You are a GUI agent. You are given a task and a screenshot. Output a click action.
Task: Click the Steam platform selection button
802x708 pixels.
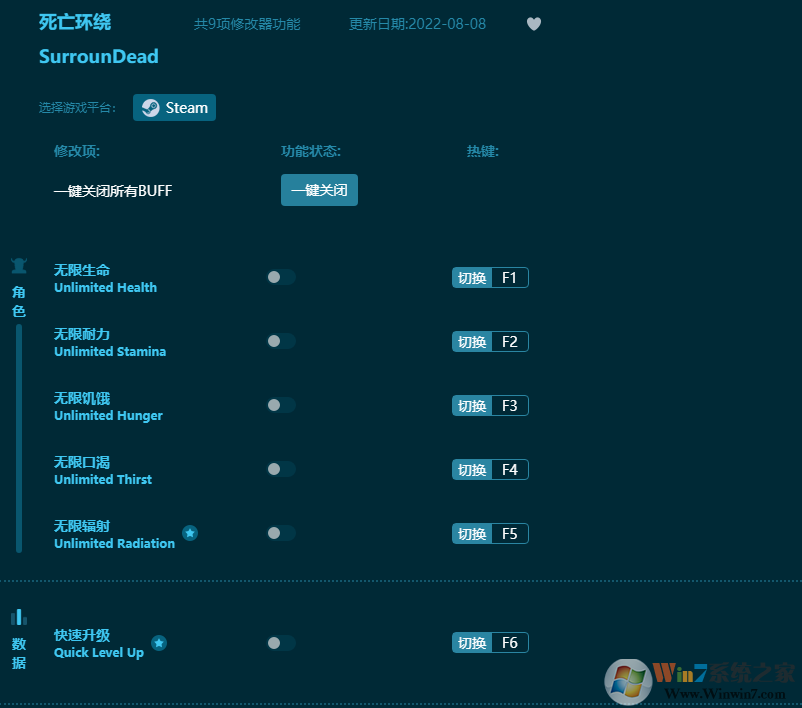coord(174,107)
